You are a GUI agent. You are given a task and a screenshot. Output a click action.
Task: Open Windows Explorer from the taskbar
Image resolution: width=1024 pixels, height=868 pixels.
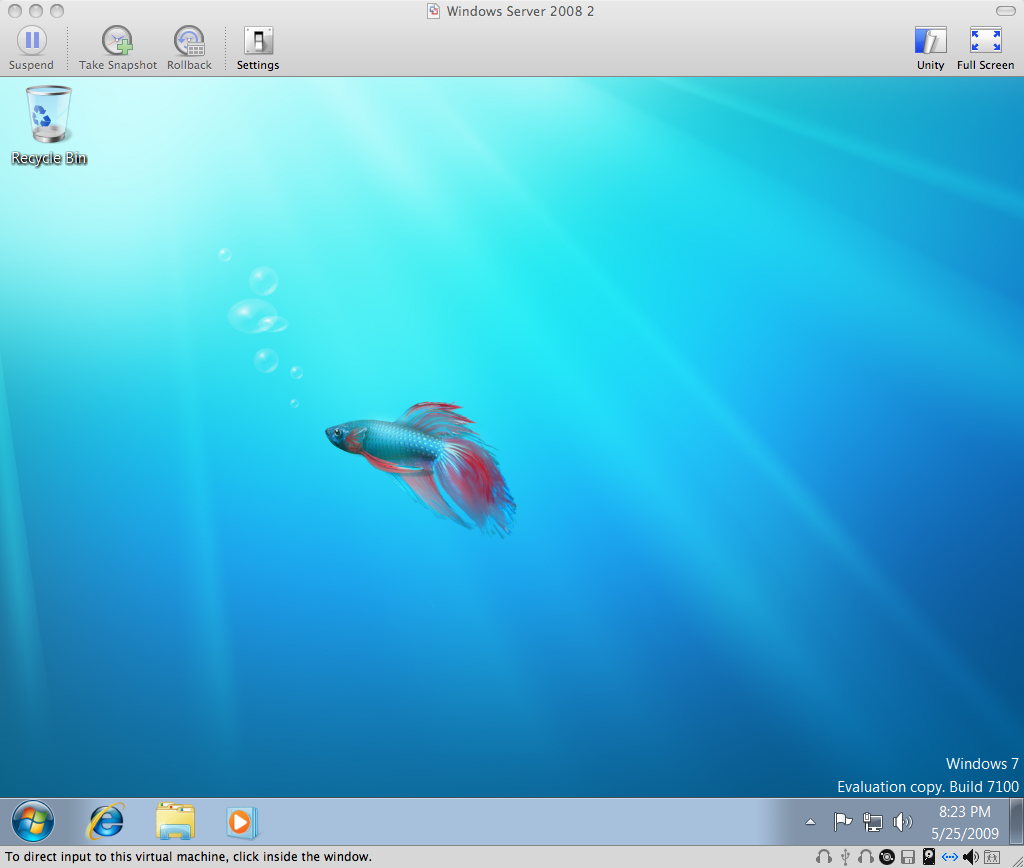point(175,822)
